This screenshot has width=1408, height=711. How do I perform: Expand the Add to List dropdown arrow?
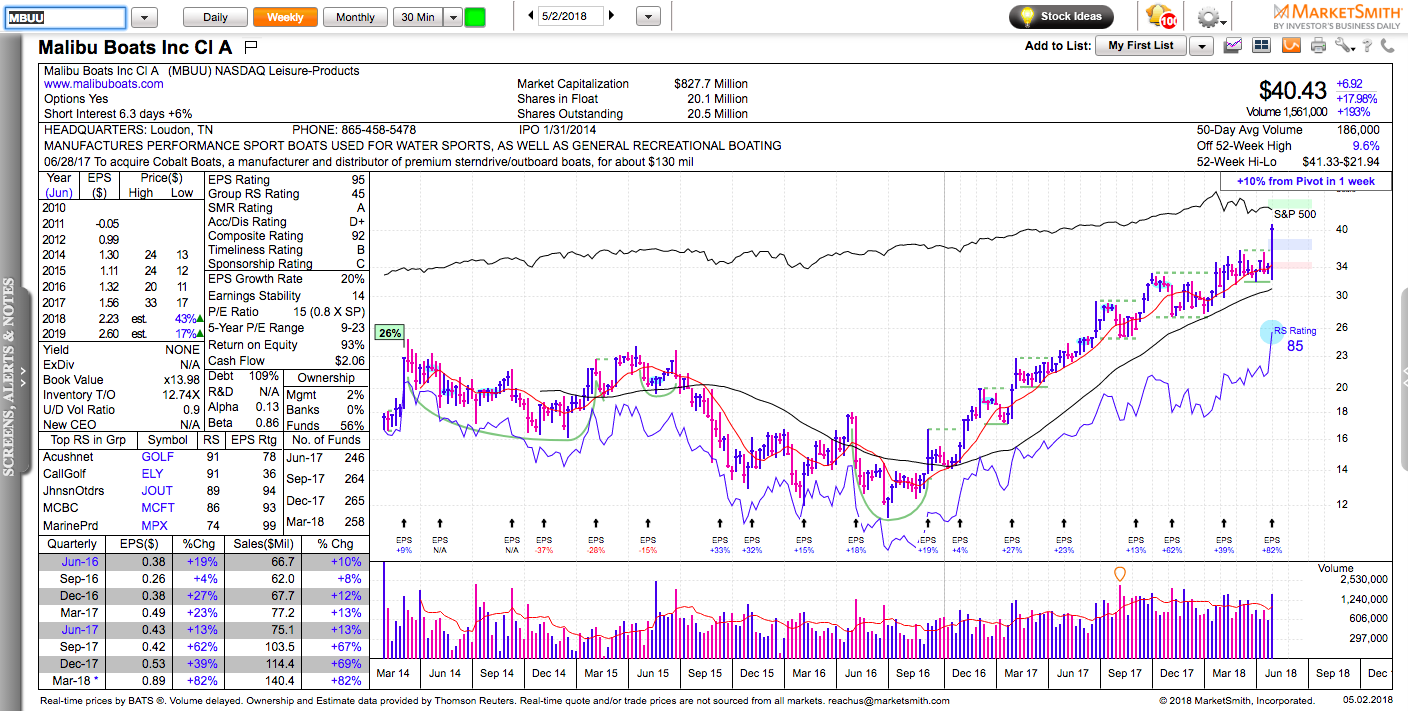coord(1201,46)
